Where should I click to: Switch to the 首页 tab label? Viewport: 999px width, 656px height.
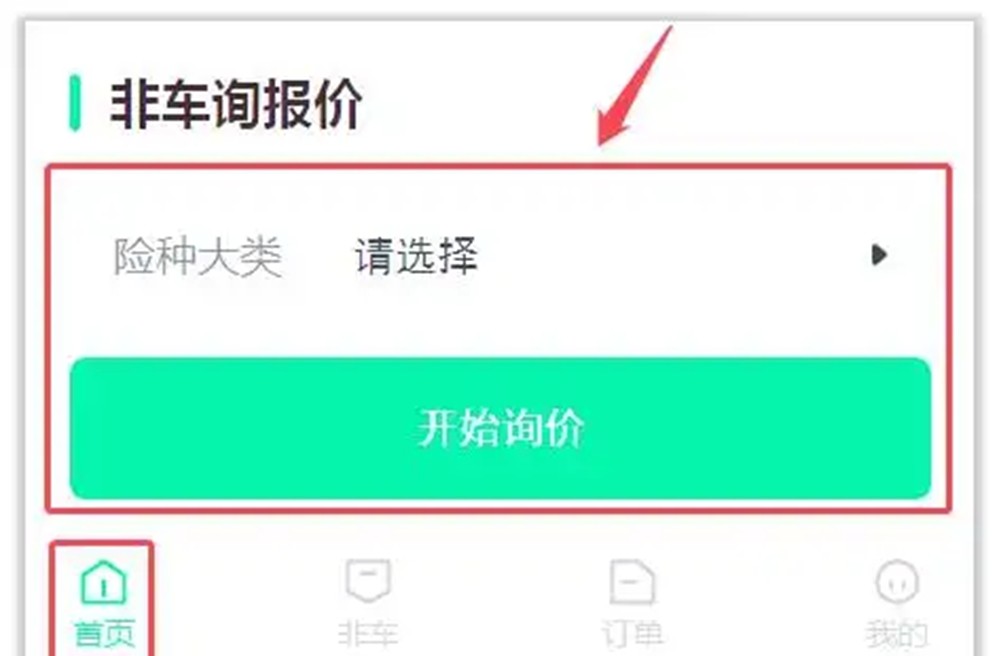pos(104,633)
